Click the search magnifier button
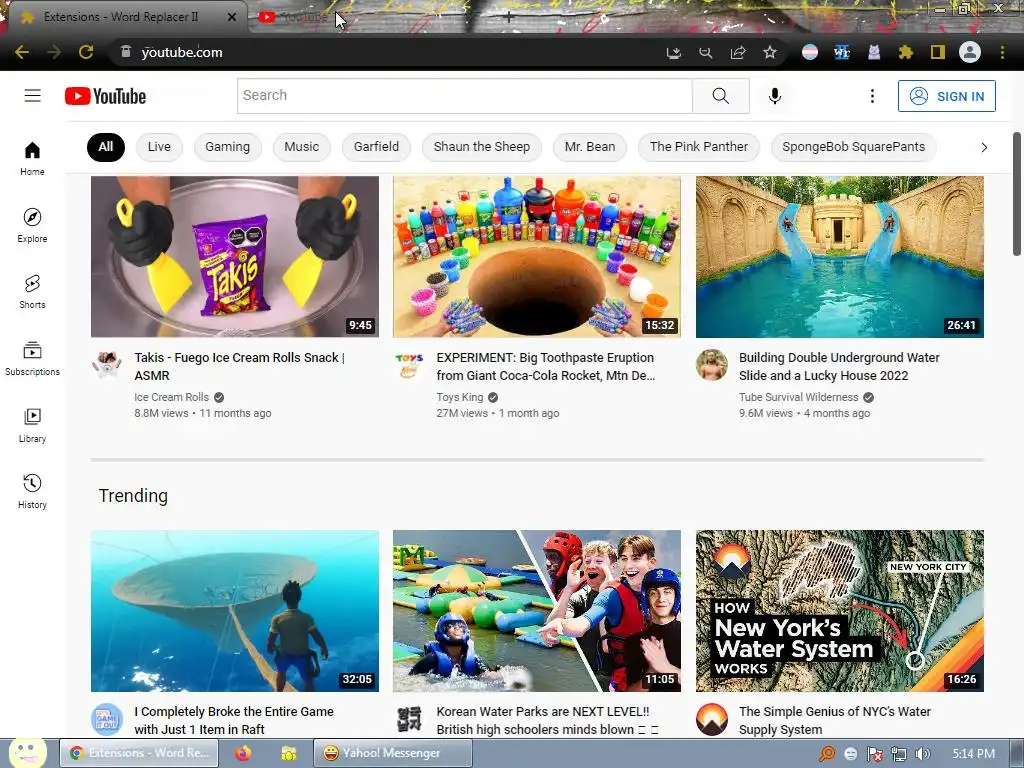 click(x=720, y=96)
